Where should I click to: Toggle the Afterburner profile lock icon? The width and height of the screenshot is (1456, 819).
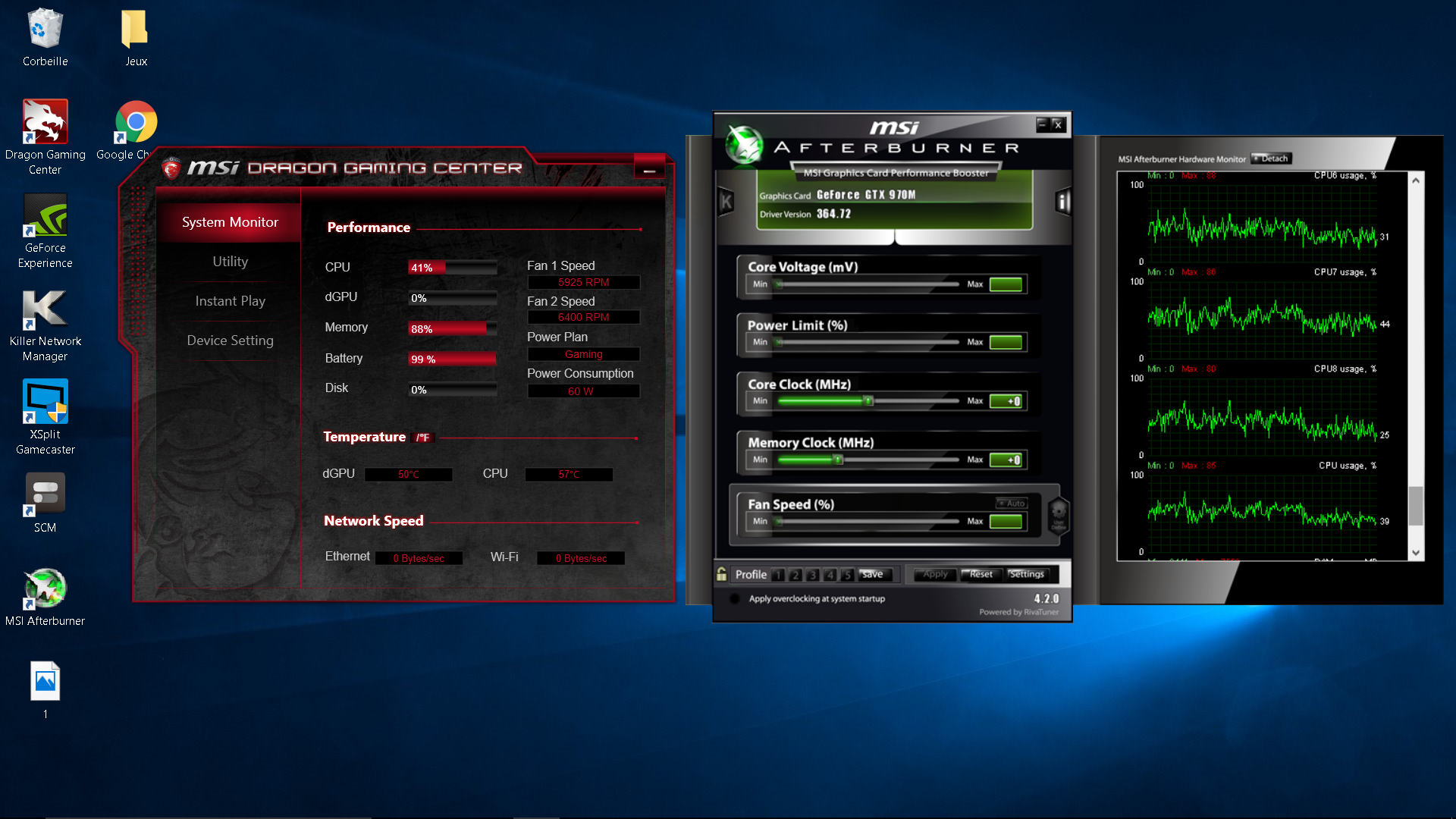(x=721, y=574)
